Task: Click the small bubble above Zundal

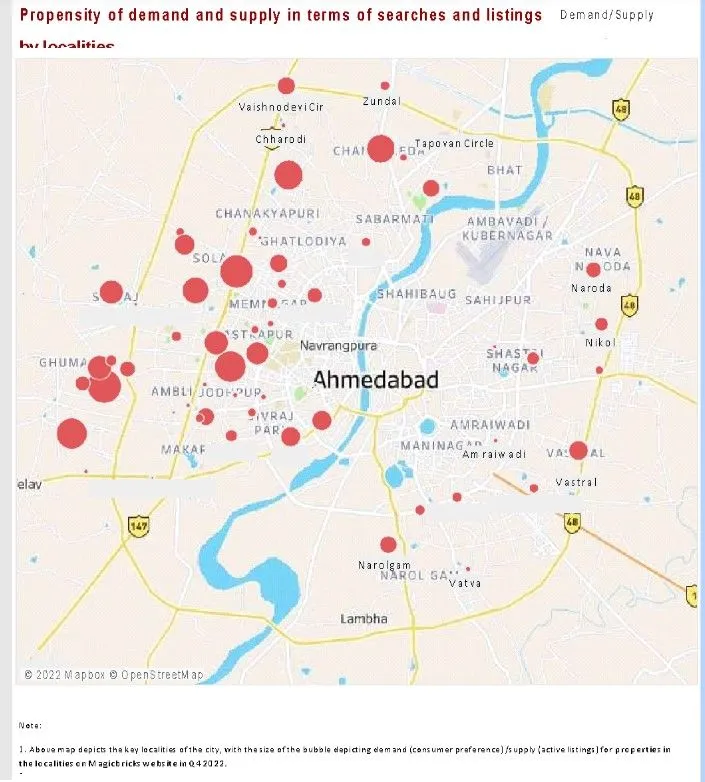Action: 385,86
